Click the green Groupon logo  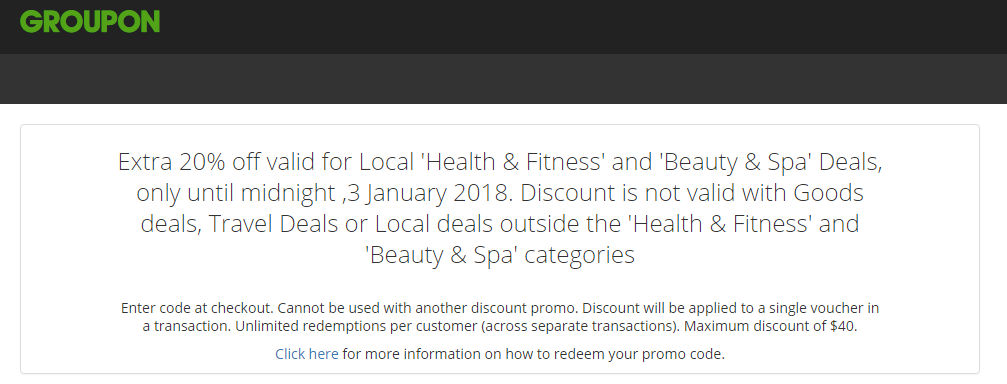click(90, 21)
